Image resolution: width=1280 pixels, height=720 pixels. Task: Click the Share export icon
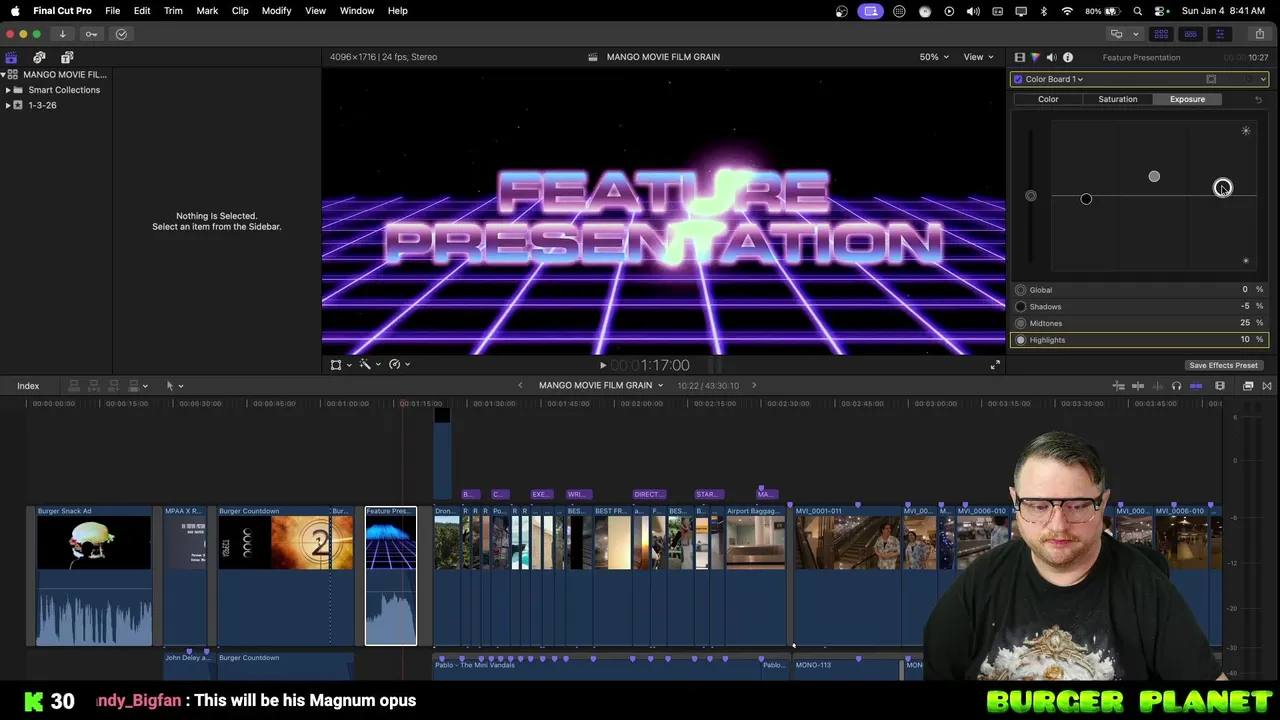[1259, 34]
